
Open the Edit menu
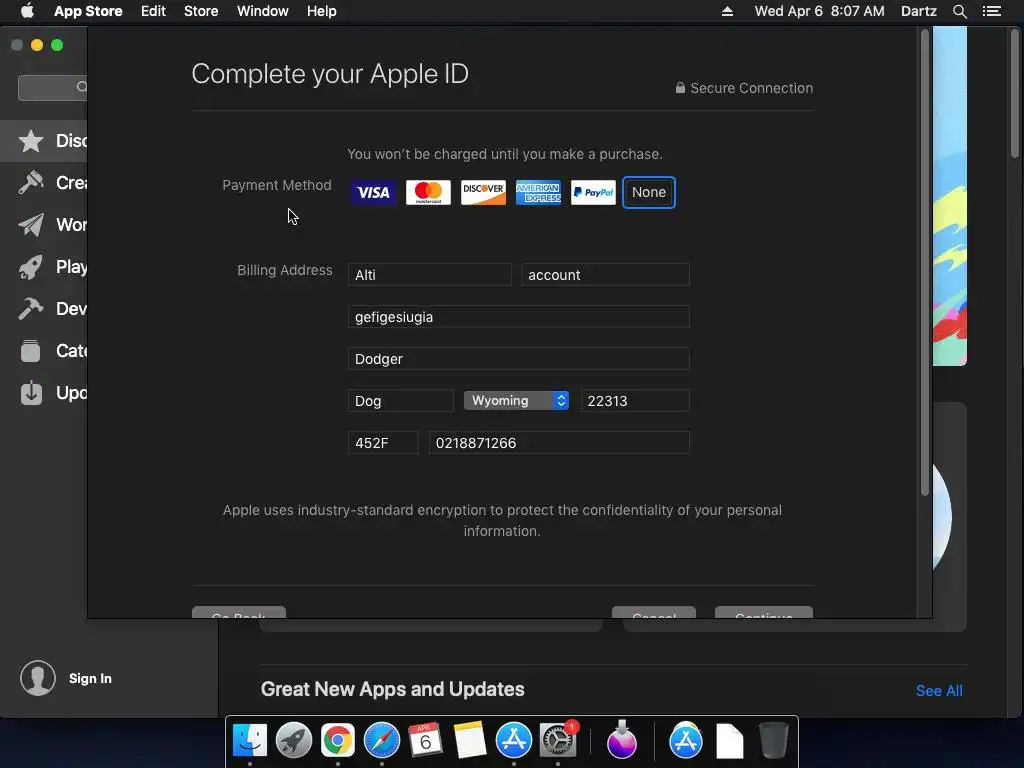(x=153, y=11)
